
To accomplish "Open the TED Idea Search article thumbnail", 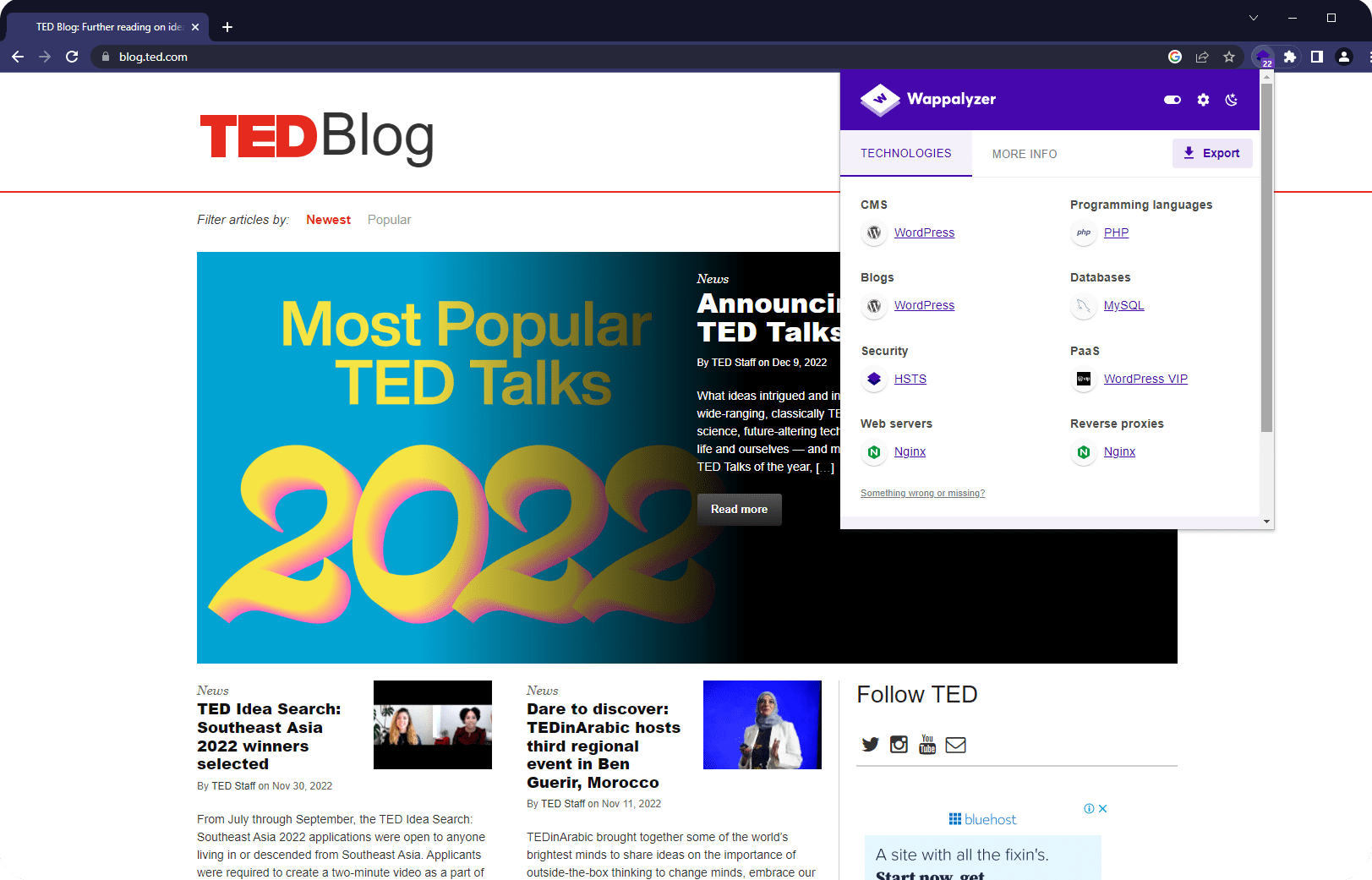I will 433,724.
